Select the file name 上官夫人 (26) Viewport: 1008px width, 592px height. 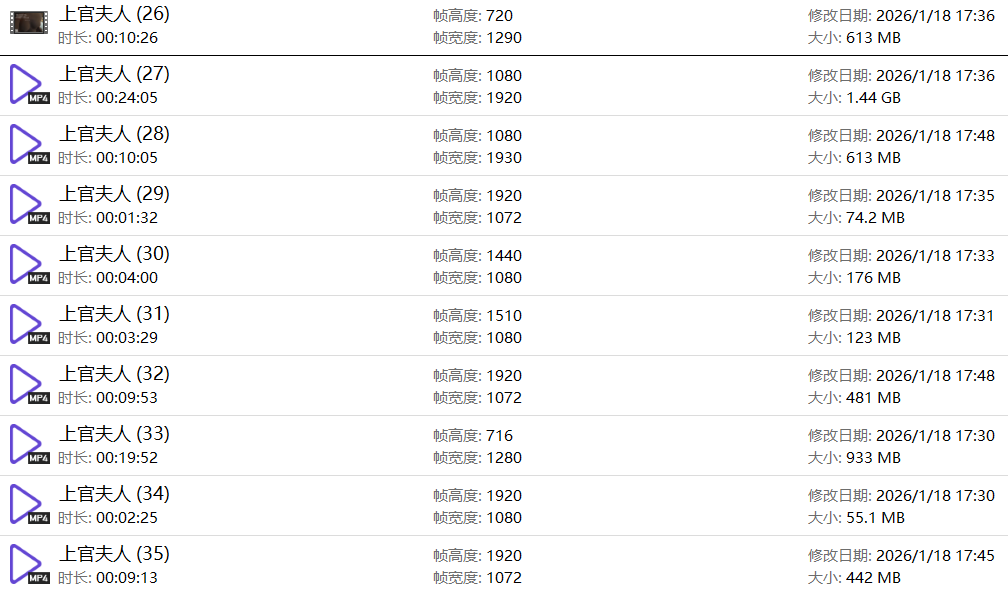(x=114, y=14)
